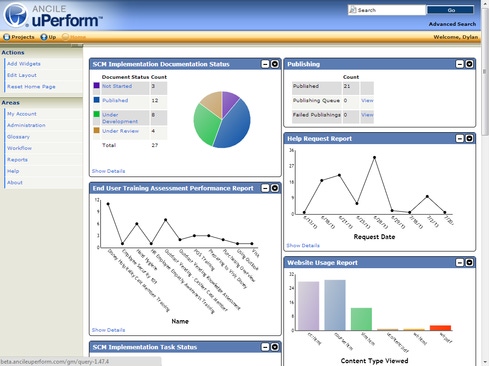Click the purple Not Started color swatch
This screenshot has height=366, width=489.
(x=96, y=86)
